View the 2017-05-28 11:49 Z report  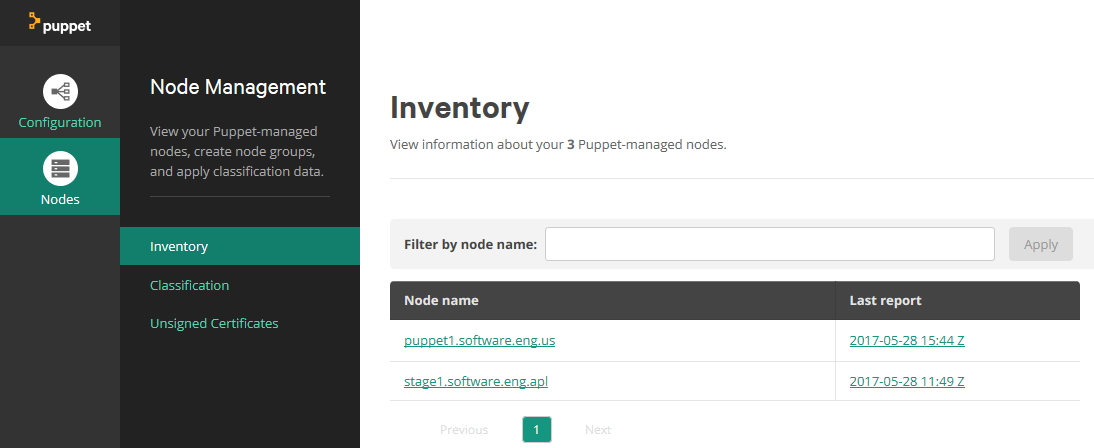click(907, 382)
